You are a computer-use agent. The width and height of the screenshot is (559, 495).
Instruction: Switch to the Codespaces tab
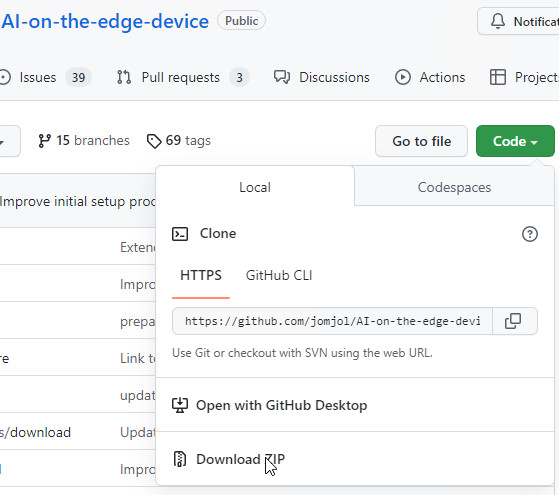454,188
